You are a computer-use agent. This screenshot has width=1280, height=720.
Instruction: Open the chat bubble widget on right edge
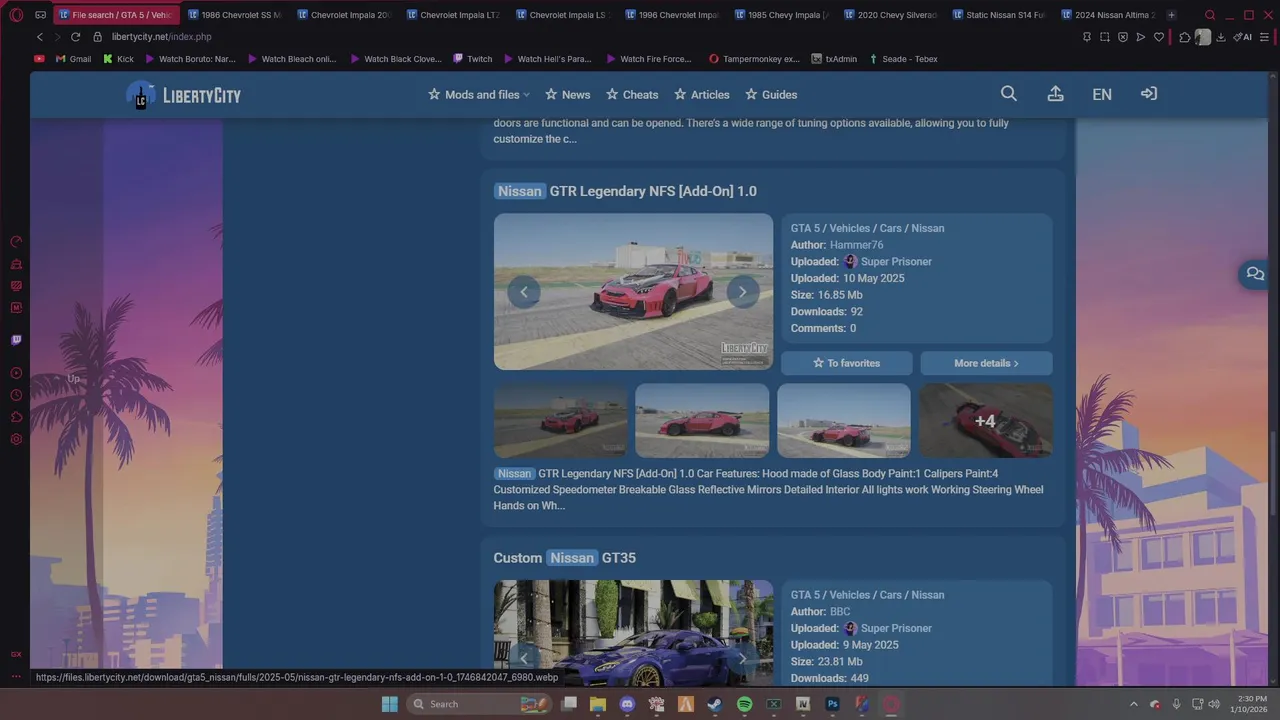(1255, 274)
